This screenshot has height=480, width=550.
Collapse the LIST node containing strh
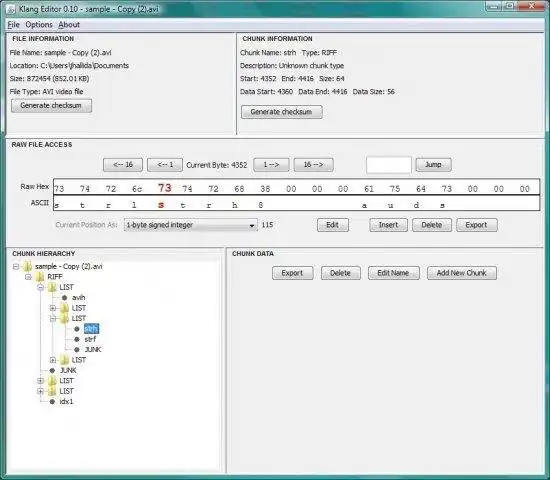(x=53, y=319)
